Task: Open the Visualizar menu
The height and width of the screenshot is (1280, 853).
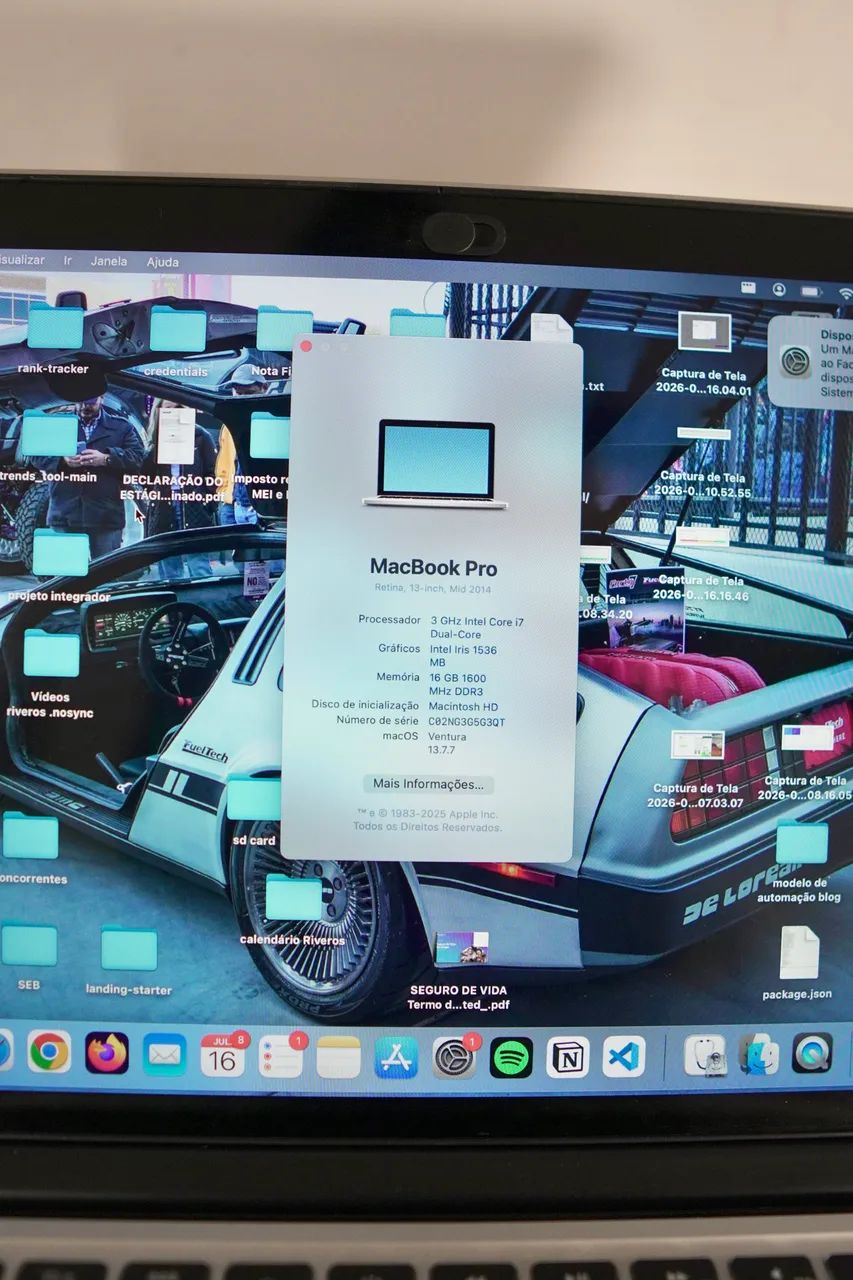Action: tap(21, 259)
